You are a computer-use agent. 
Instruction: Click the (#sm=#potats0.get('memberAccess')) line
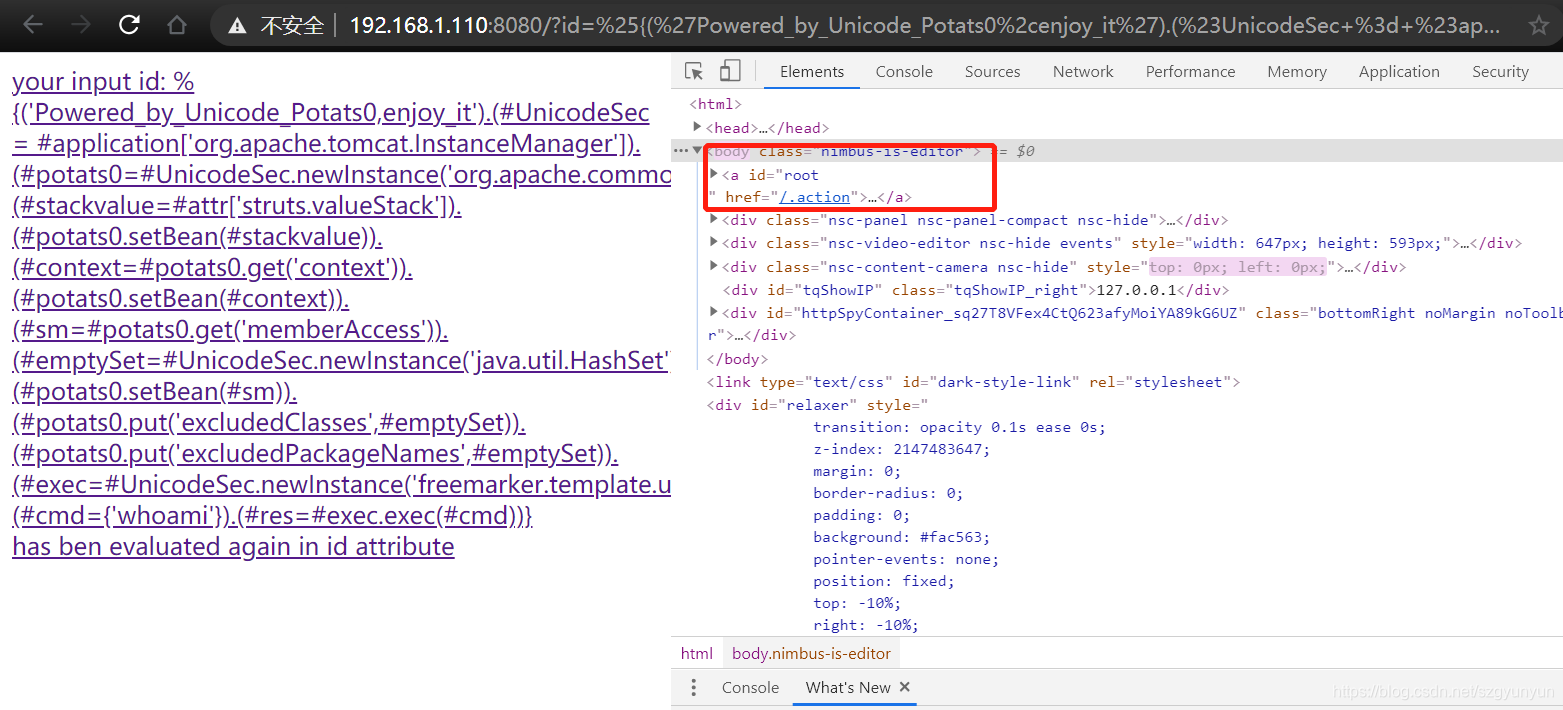230,330
